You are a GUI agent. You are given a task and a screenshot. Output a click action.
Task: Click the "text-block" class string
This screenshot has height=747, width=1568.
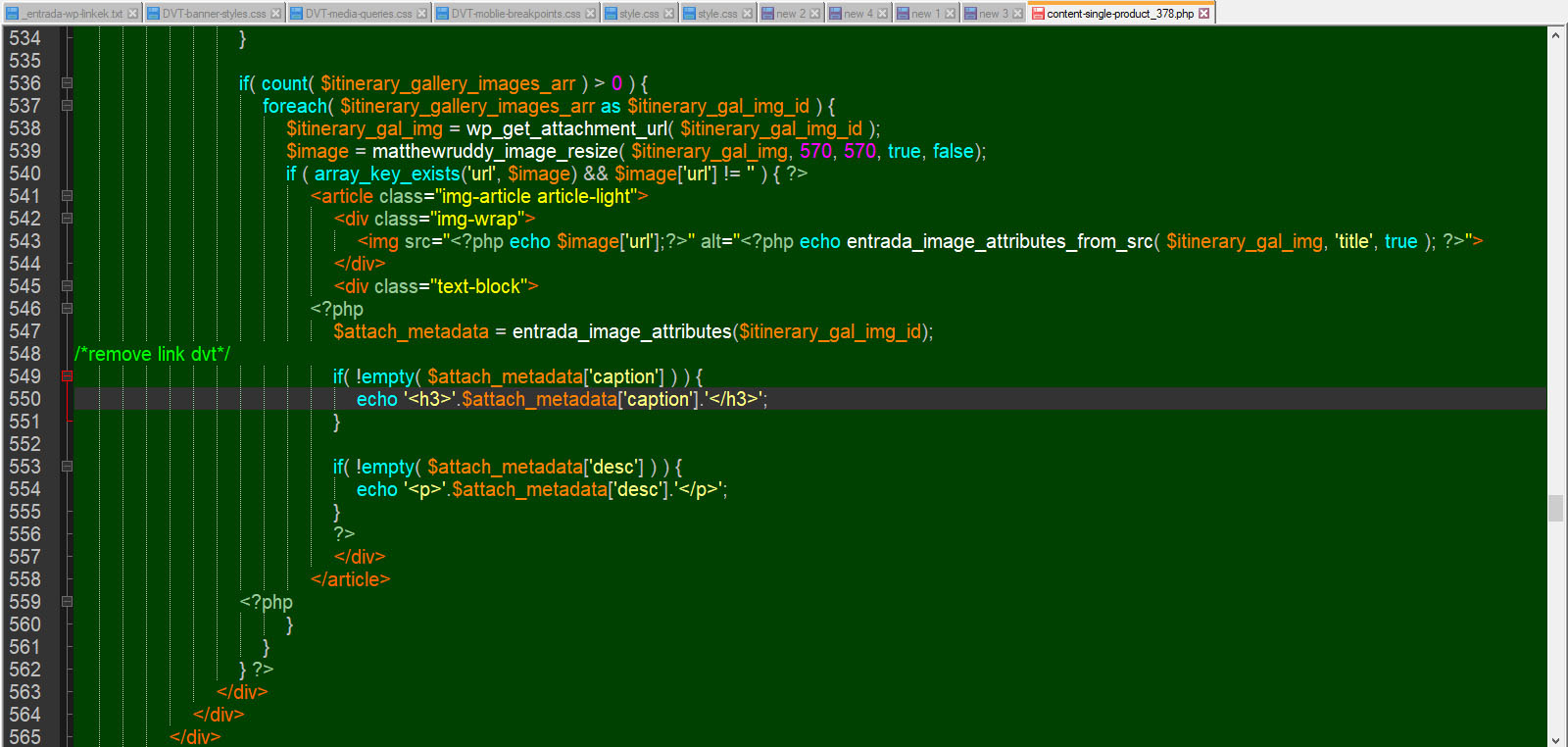click(x=478, y=286)
